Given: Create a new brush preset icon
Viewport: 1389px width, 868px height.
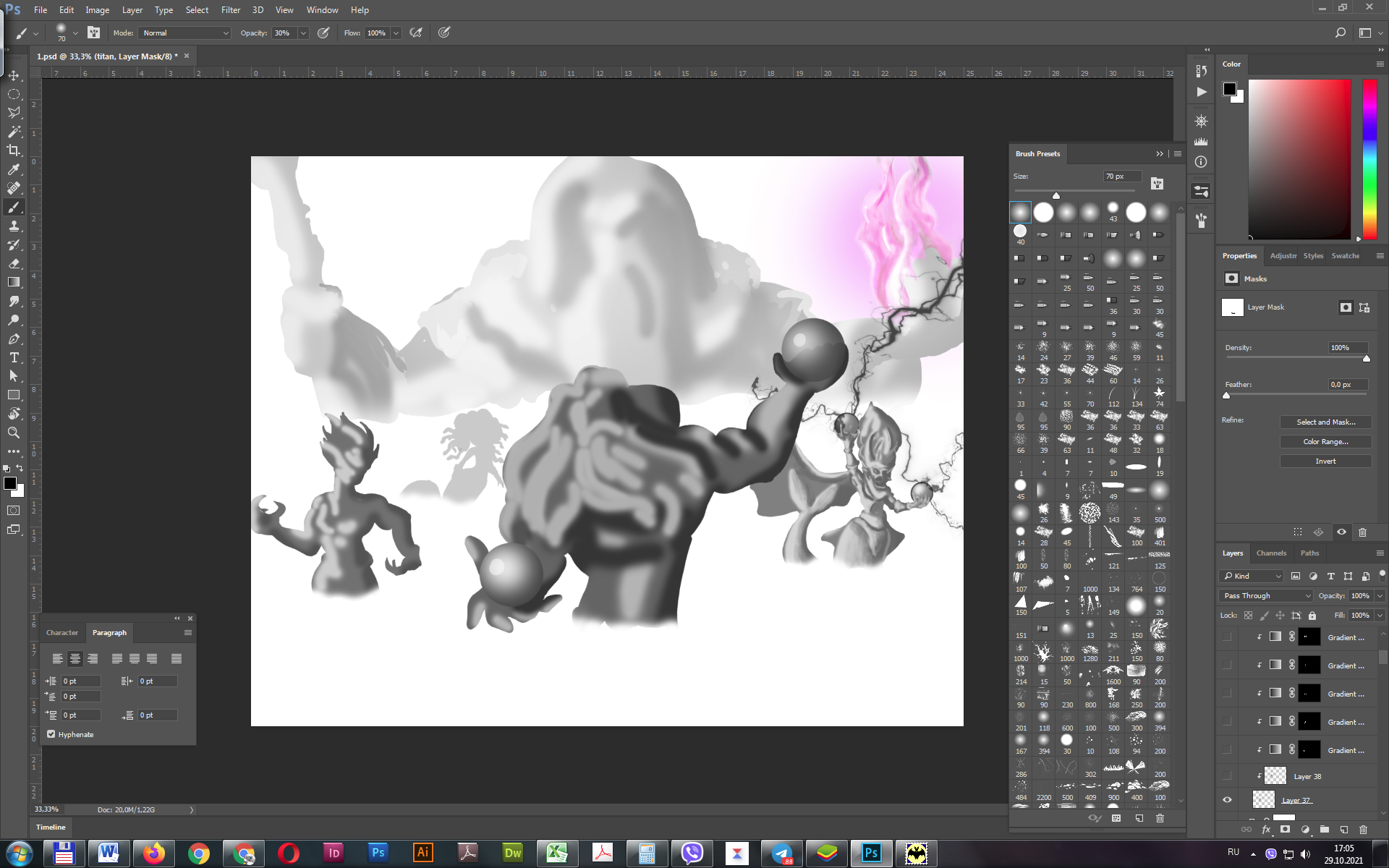Looking at the screenshot, I should [x=1139, y=818].
